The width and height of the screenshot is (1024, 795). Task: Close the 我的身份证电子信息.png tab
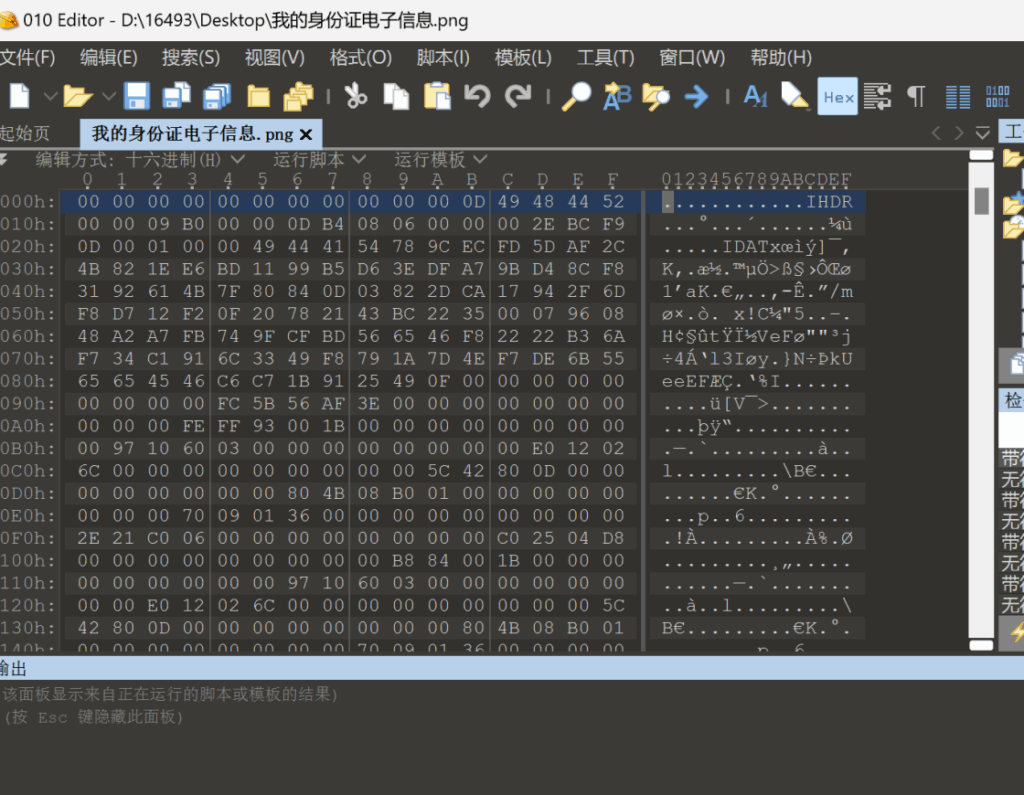tap(306, 133)
